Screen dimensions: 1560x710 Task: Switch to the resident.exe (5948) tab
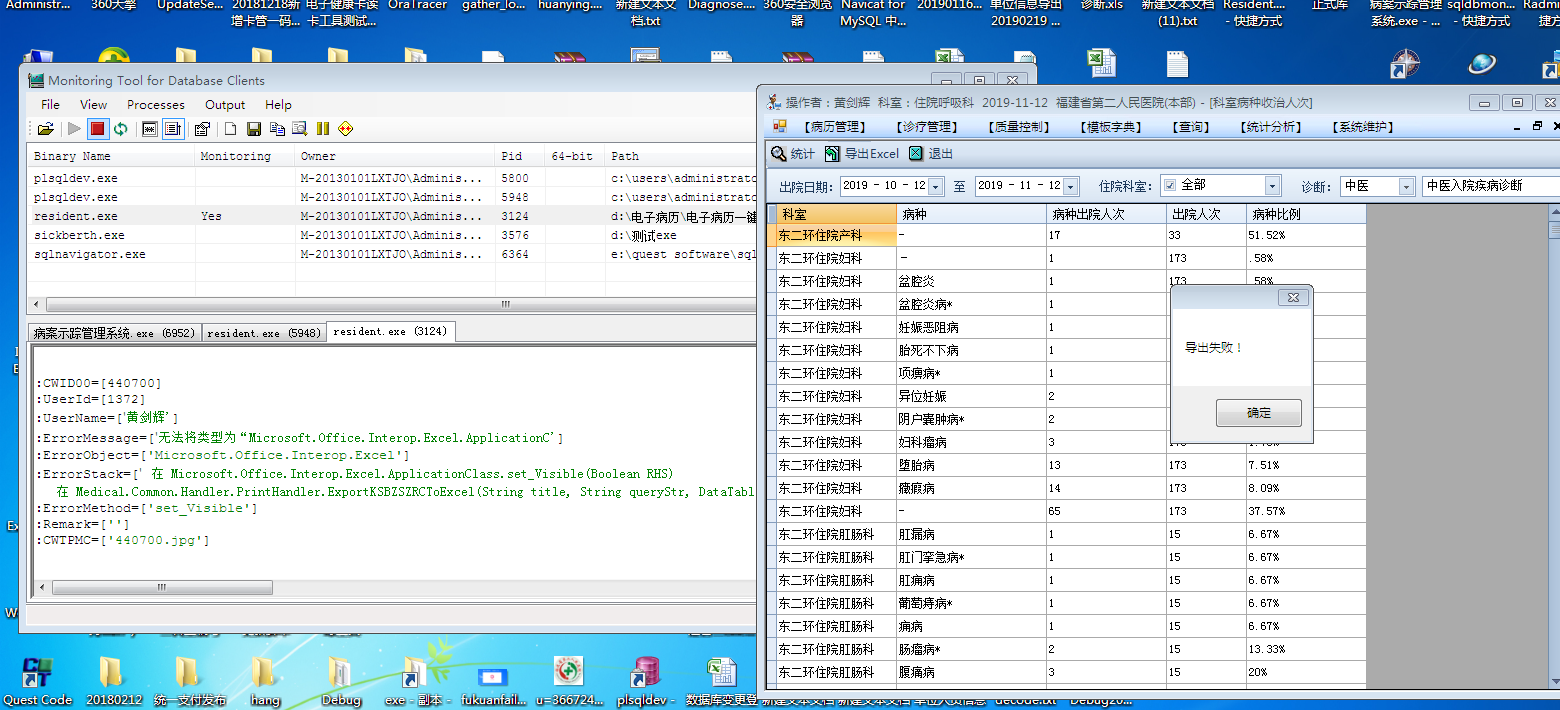(264, 333)
